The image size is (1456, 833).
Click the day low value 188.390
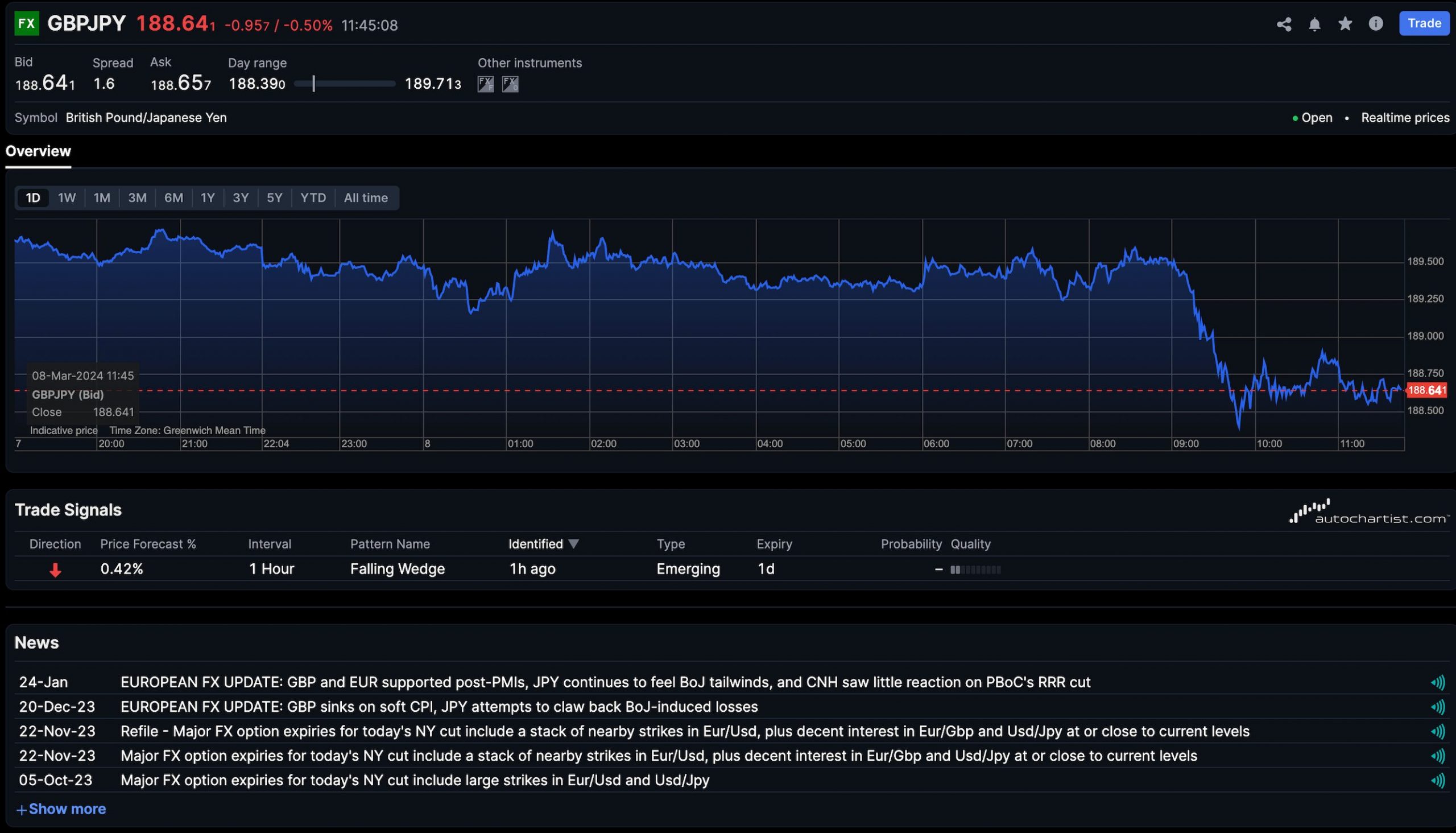257,84
